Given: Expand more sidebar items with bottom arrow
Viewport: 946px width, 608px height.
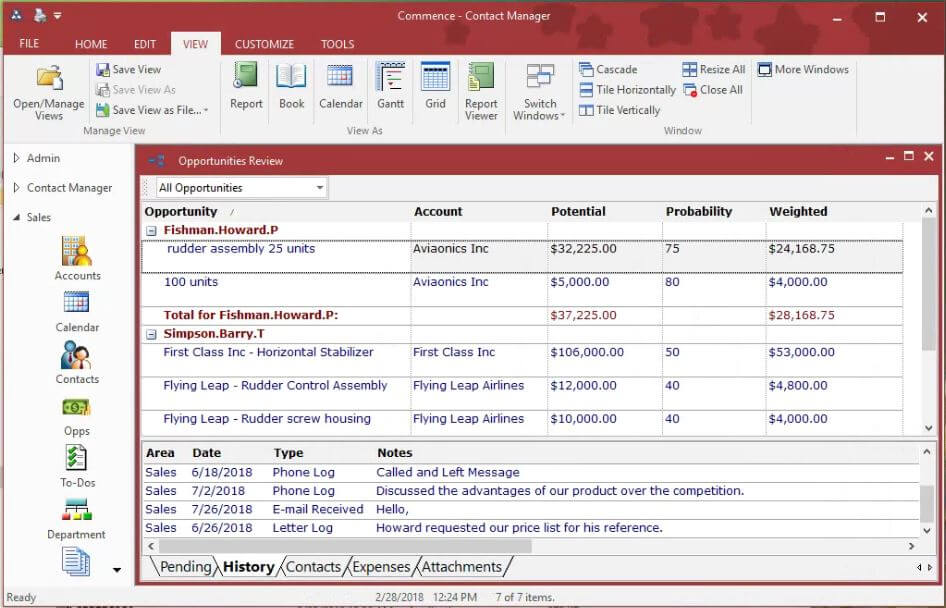Looking at the screenshot, I should pyautogui.click(x=117, y=569).
